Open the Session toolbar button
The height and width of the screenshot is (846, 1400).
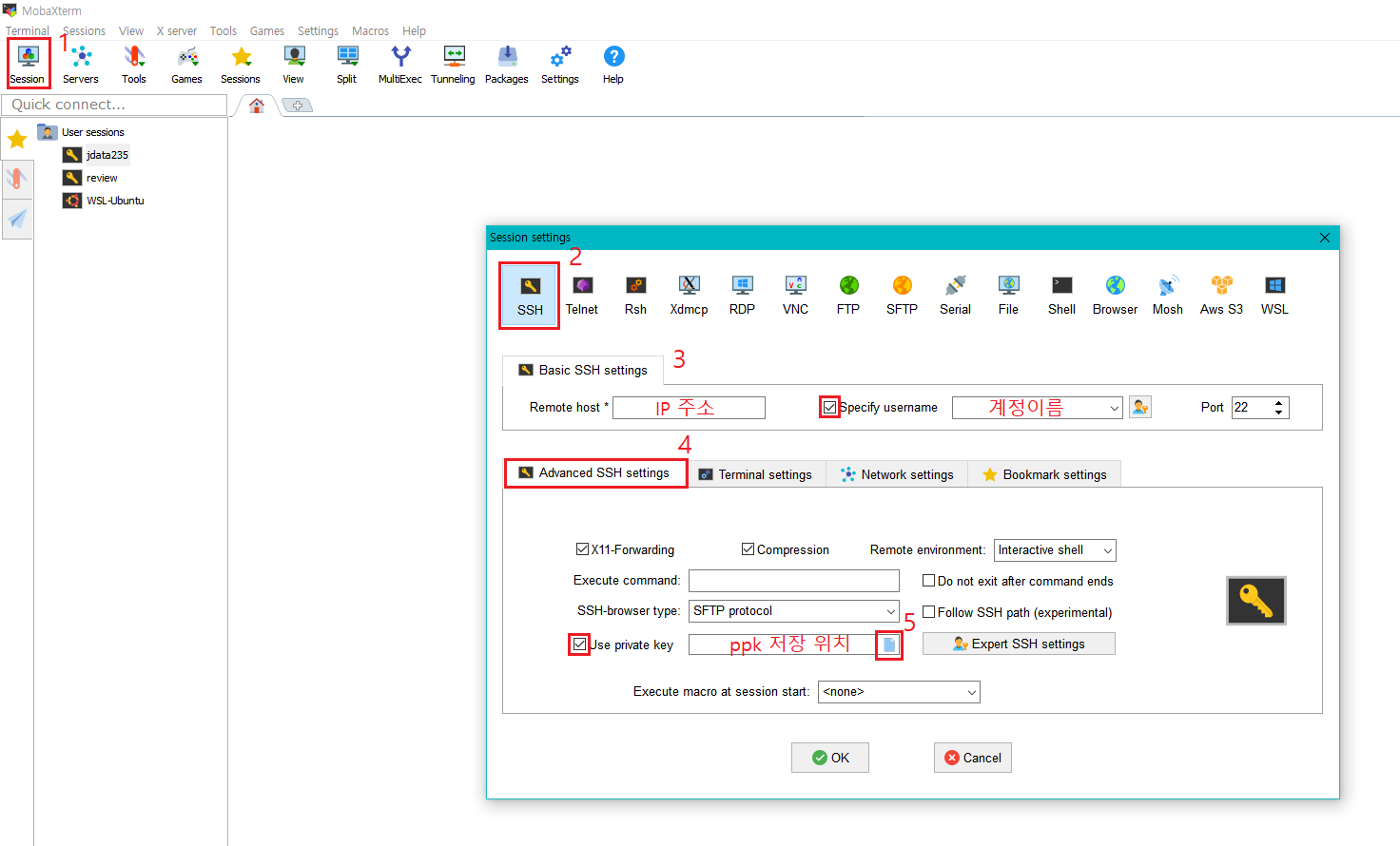pyautogui.click(x=28, y=65)
